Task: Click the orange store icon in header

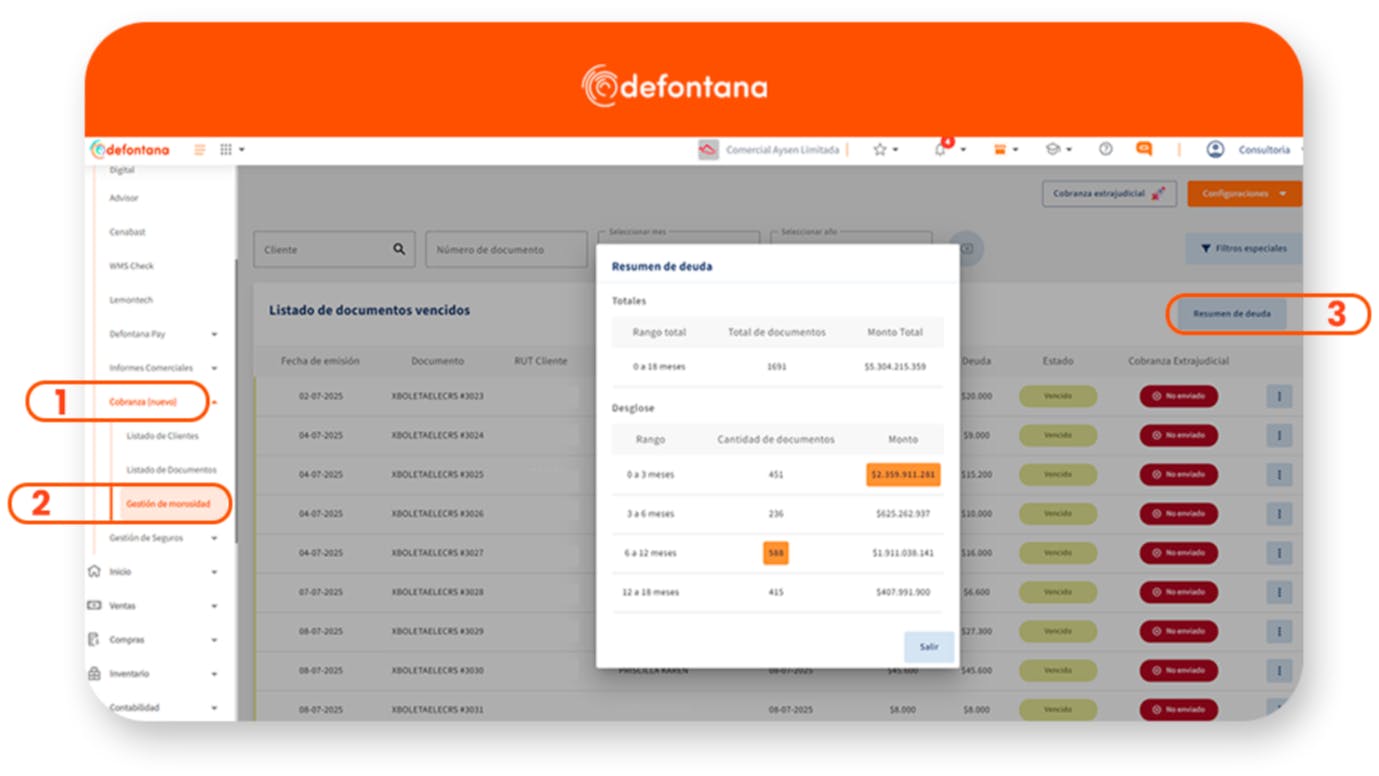Action: coord(999,150)
